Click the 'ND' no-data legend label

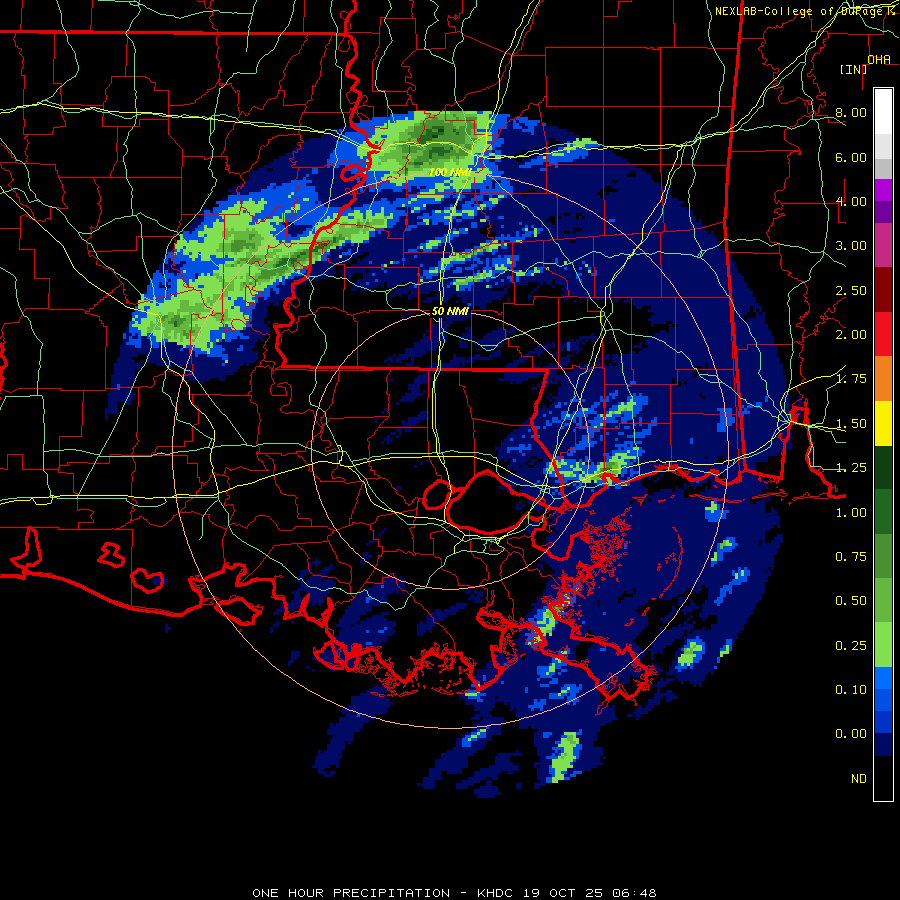click(859, 779)
